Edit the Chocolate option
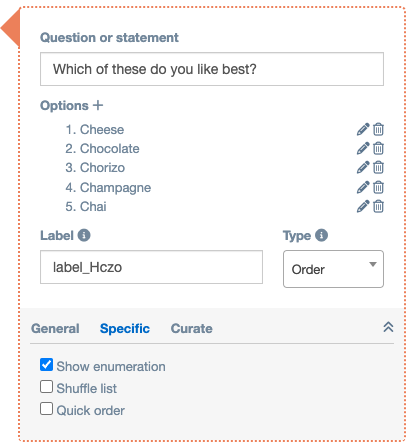The width and height of the screenshot is (414, 448). click(x=363, y=148)
